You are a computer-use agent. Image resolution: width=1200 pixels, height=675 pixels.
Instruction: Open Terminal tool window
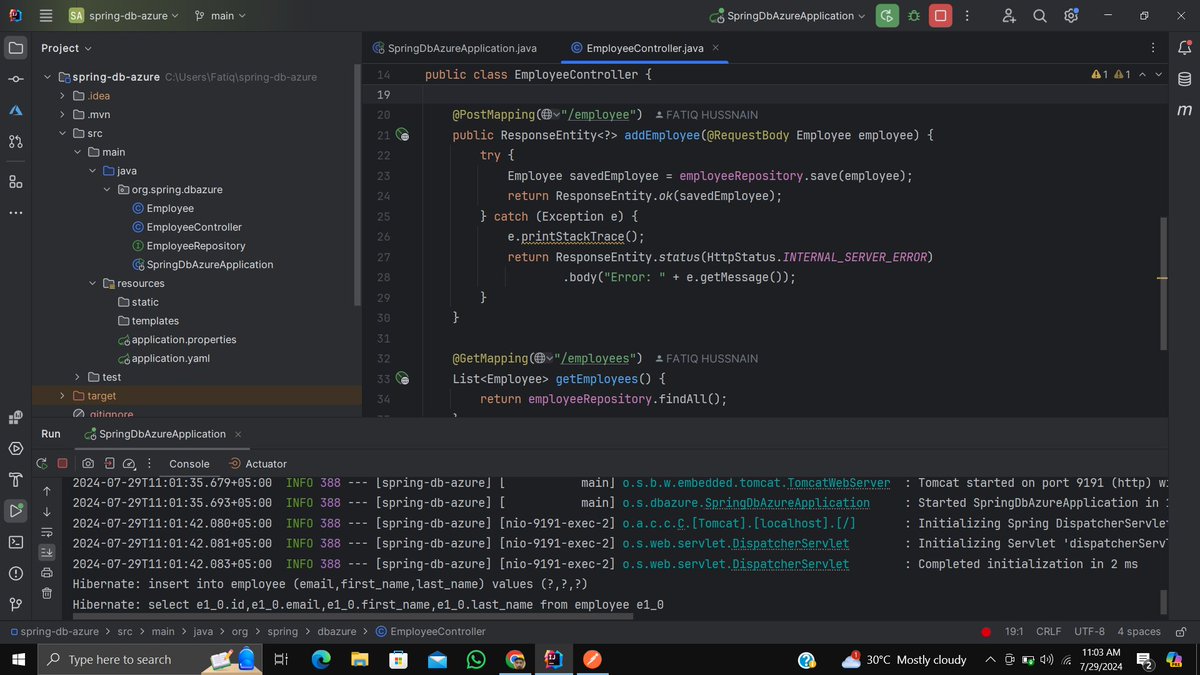pyautogui.click(x=16, y=542)
